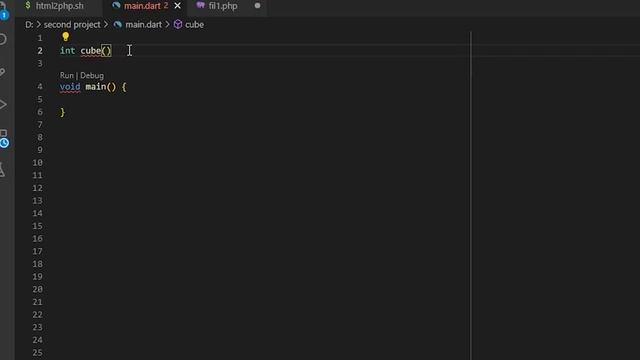
Task: Click the Debug code lens link
Action: (x=92, y=76)
